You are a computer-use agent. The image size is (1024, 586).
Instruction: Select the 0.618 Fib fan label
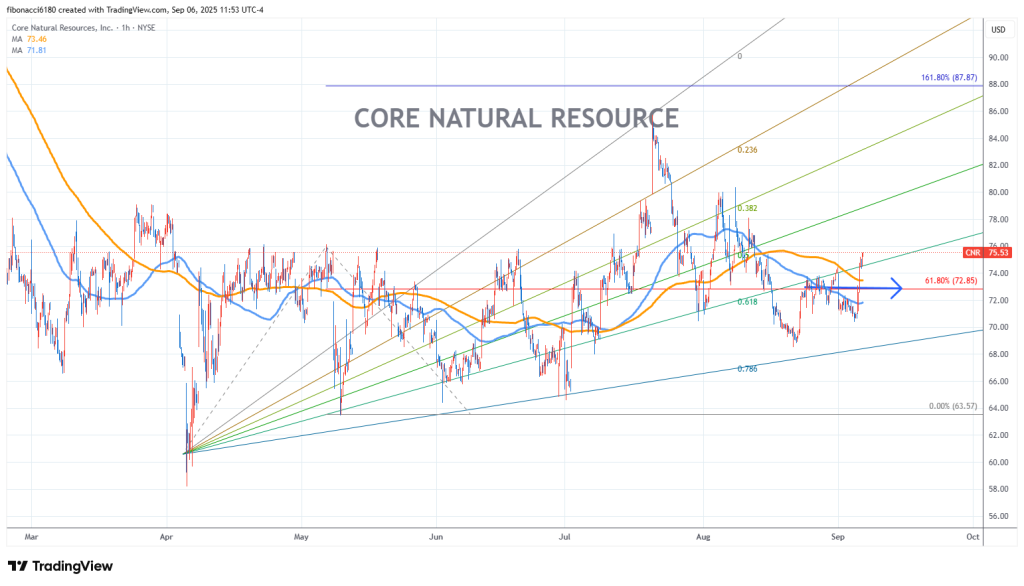746,301
